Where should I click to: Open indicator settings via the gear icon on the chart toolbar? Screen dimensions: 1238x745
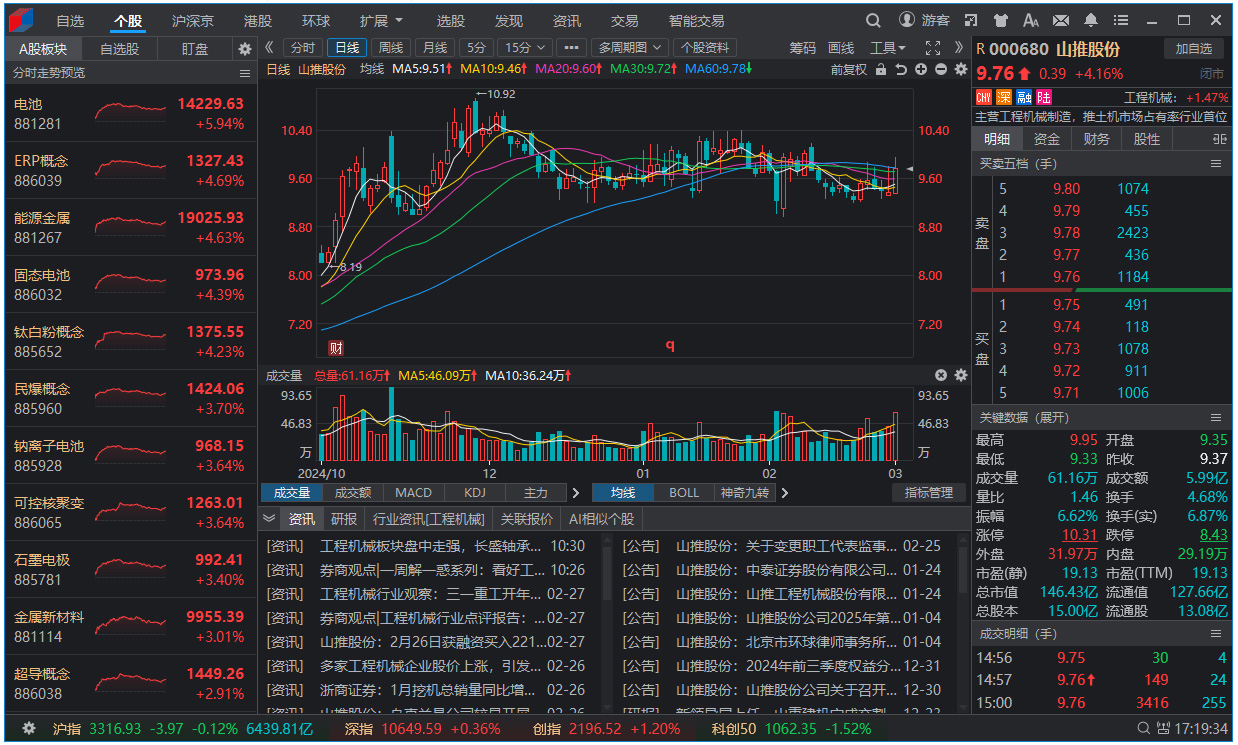point(961,70)
